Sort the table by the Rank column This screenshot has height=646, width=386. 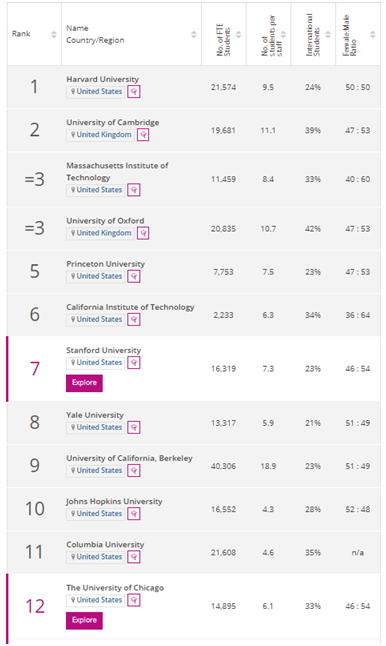pyautogui.click(x=54, y=35)
